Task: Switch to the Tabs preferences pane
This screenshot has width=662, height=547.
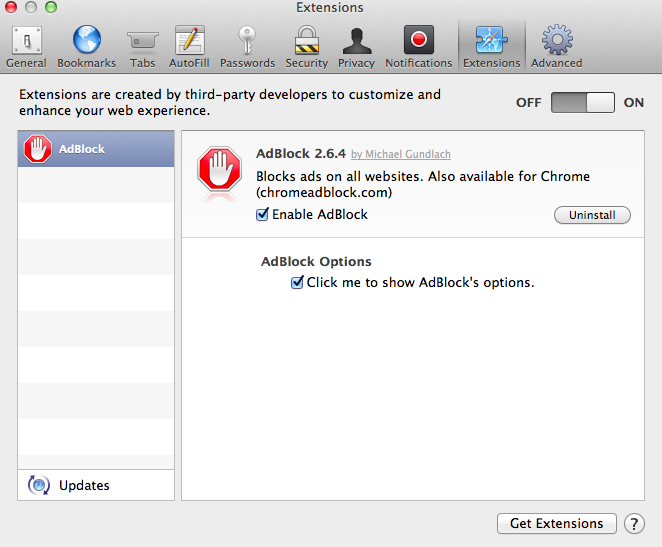Action: tap(142, 46)
